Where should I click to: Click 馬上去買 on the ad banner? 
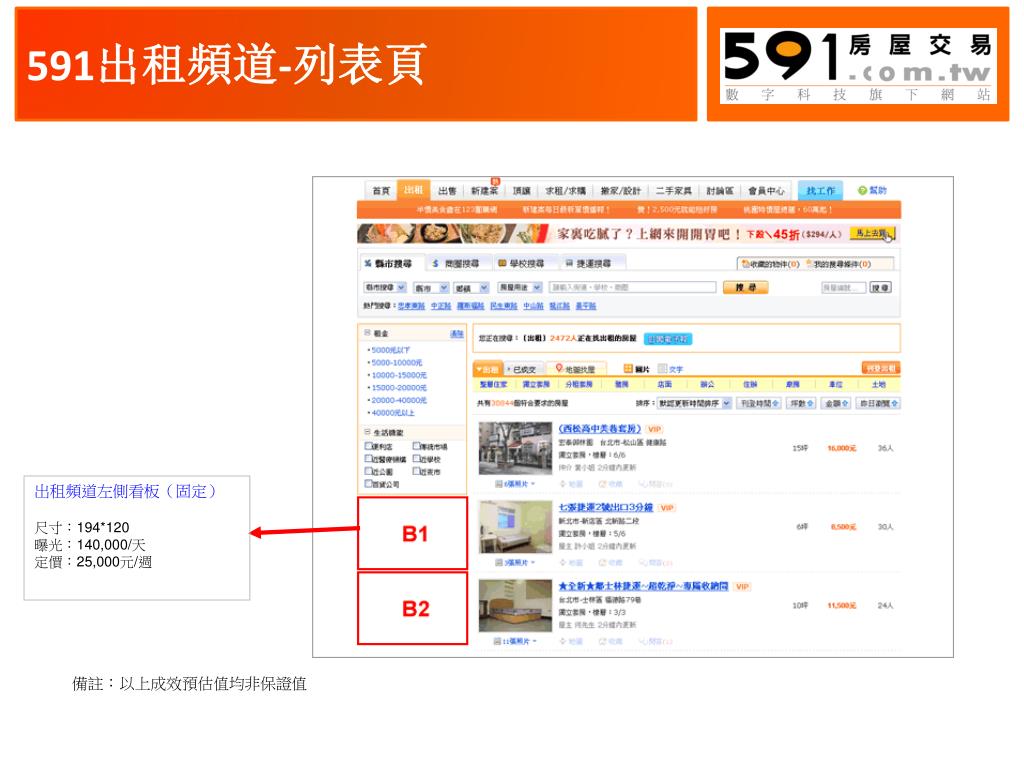tap(872, 233)
